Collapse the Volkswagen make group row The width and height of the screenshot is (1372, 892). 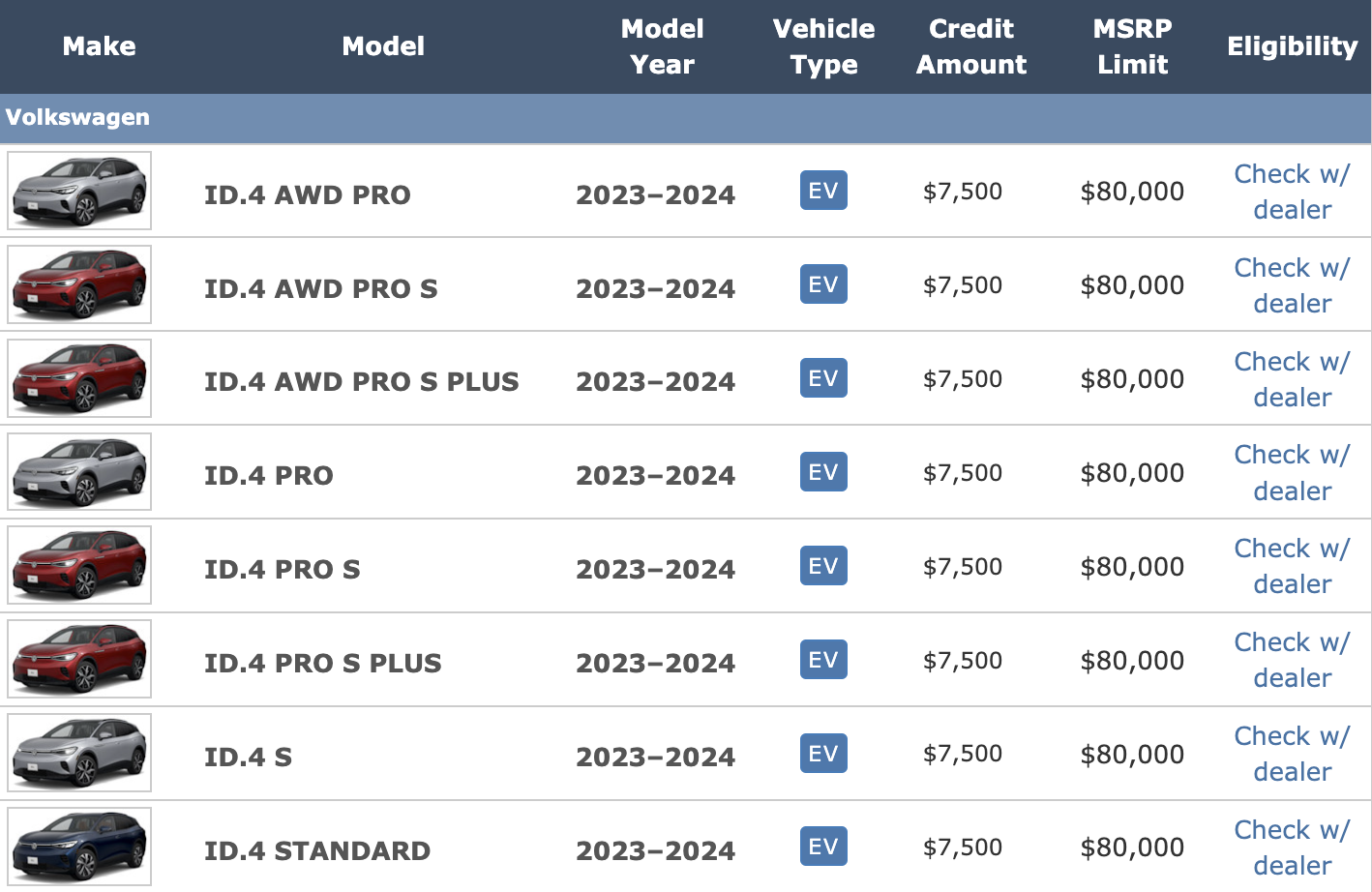pos(685,118)
